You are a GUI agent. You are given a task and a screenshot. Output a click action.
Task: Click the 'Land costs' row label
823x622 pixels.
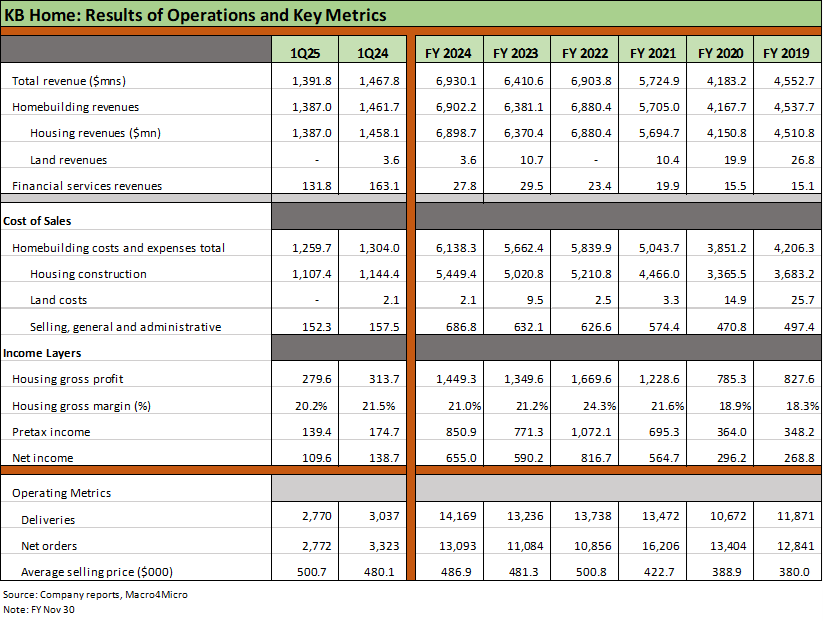[58, 300]
